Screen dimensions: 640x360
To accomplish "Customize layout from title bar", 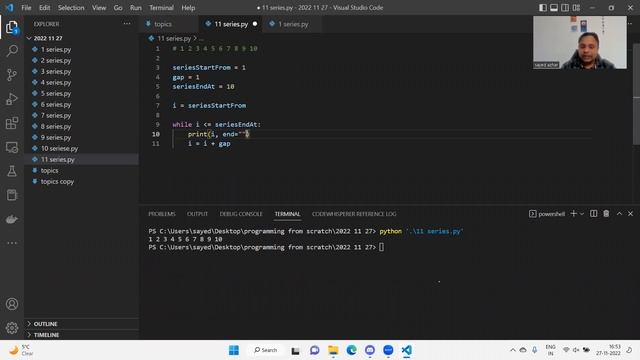I will click(x=576, y=8).
